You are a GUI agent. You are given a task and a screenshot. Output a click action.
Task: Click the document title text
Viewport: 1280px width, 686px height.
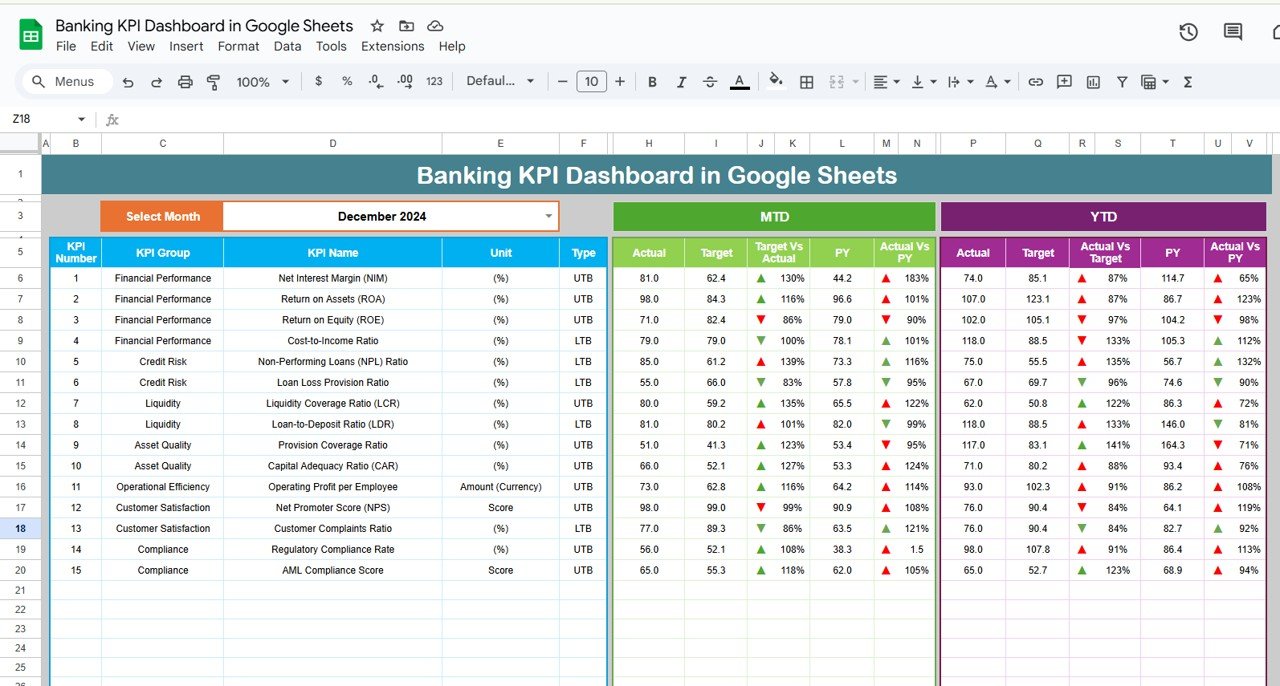[x=204, y=26]
